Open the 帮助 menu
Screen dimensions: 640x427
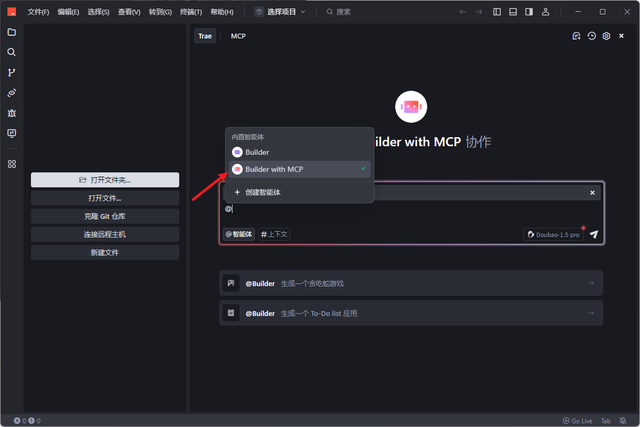222,12
